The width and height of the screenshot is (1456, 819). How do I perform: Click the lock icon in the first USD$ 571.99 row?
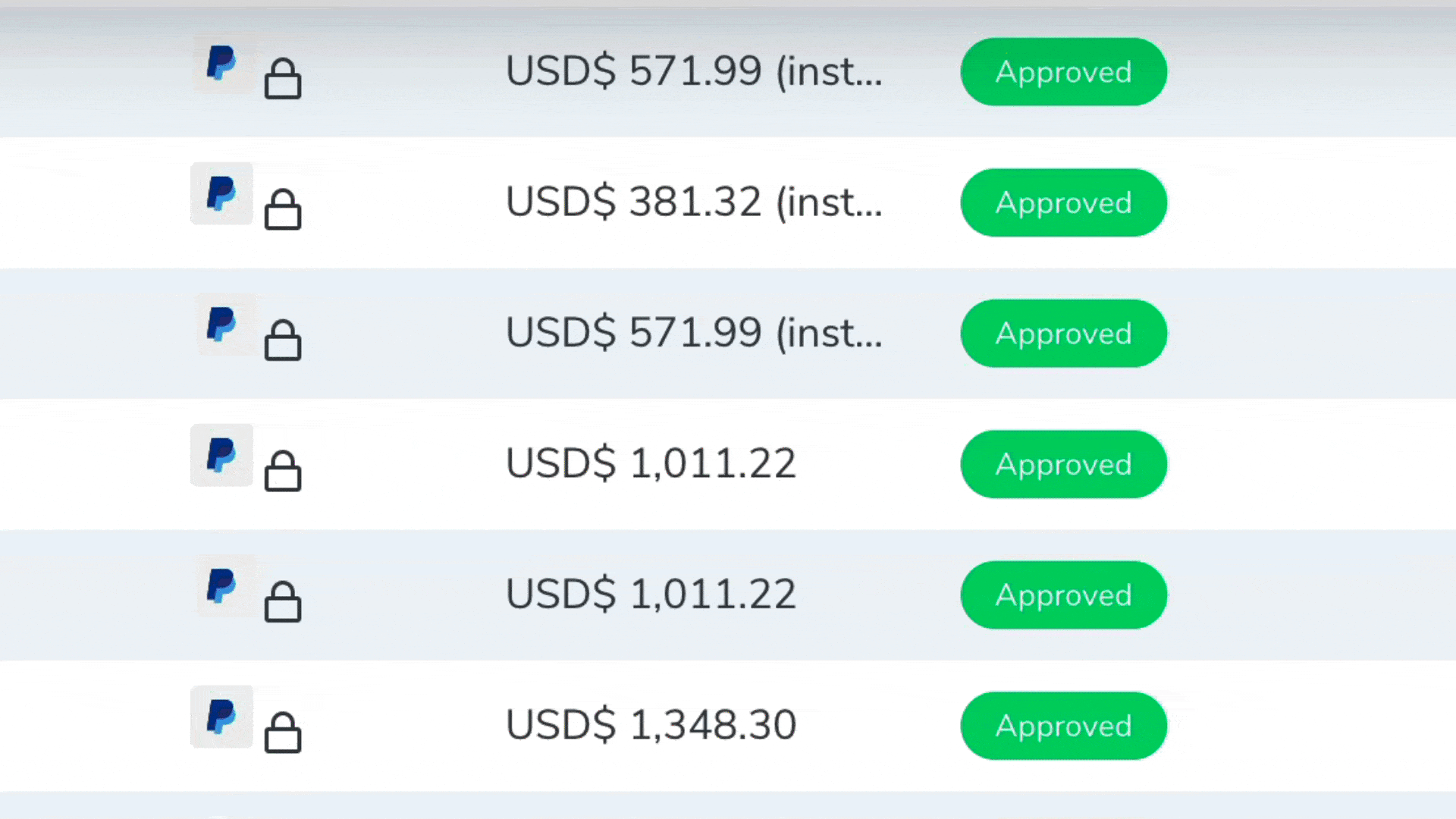(x=283, y=79)
